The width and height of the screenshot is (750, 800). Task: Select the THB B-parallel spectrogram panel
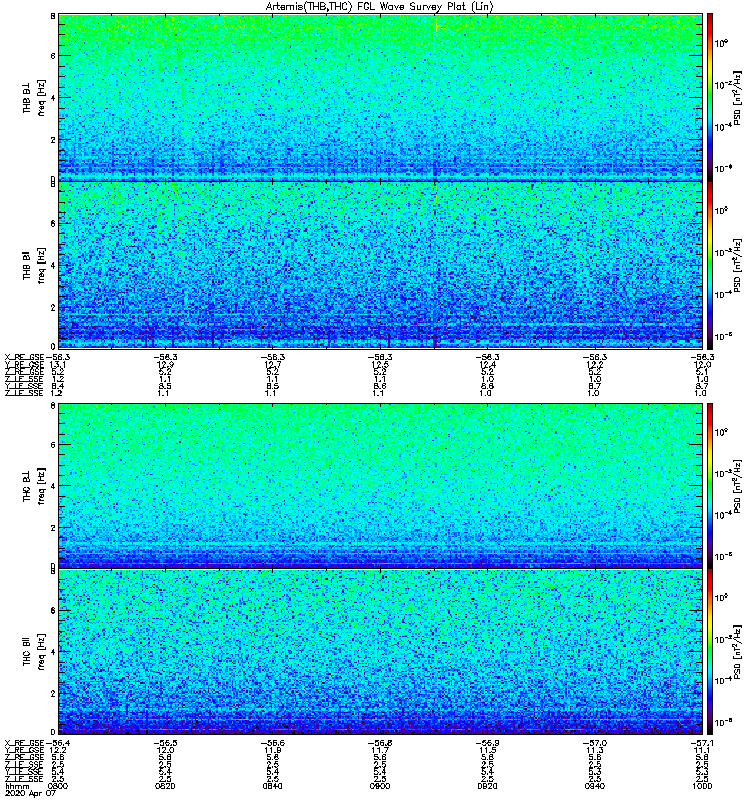(x=381, y=265)
